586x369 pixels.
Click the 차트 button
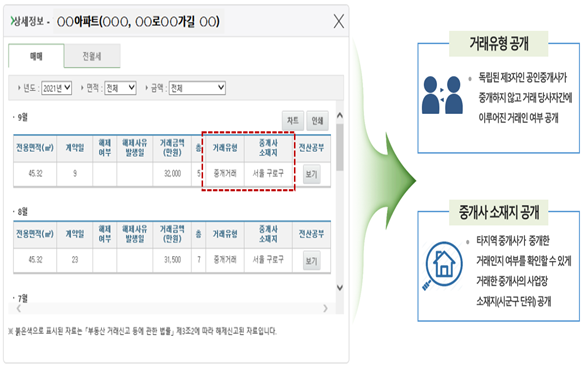pyautogui.click(x=293, y=120)
